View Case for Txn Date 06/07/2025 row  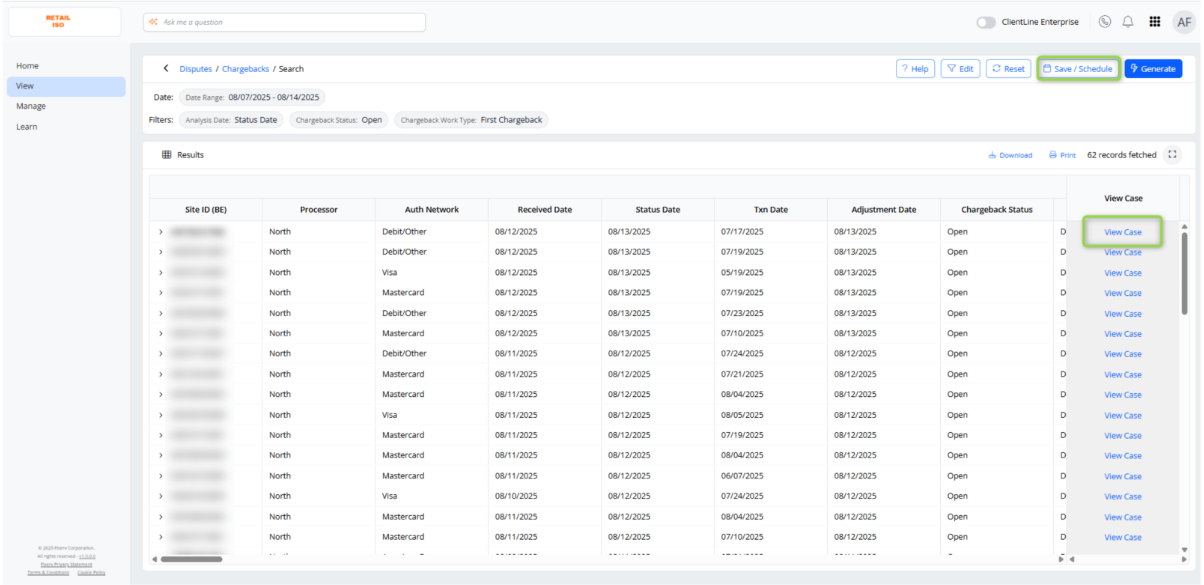tap(1122, 477)
